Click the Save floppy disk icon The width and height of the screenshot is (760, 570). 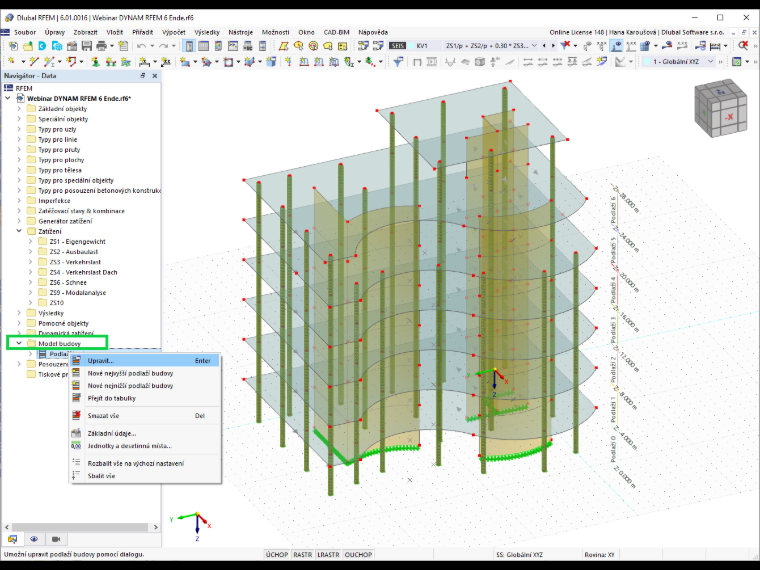(x=87, y=46)
